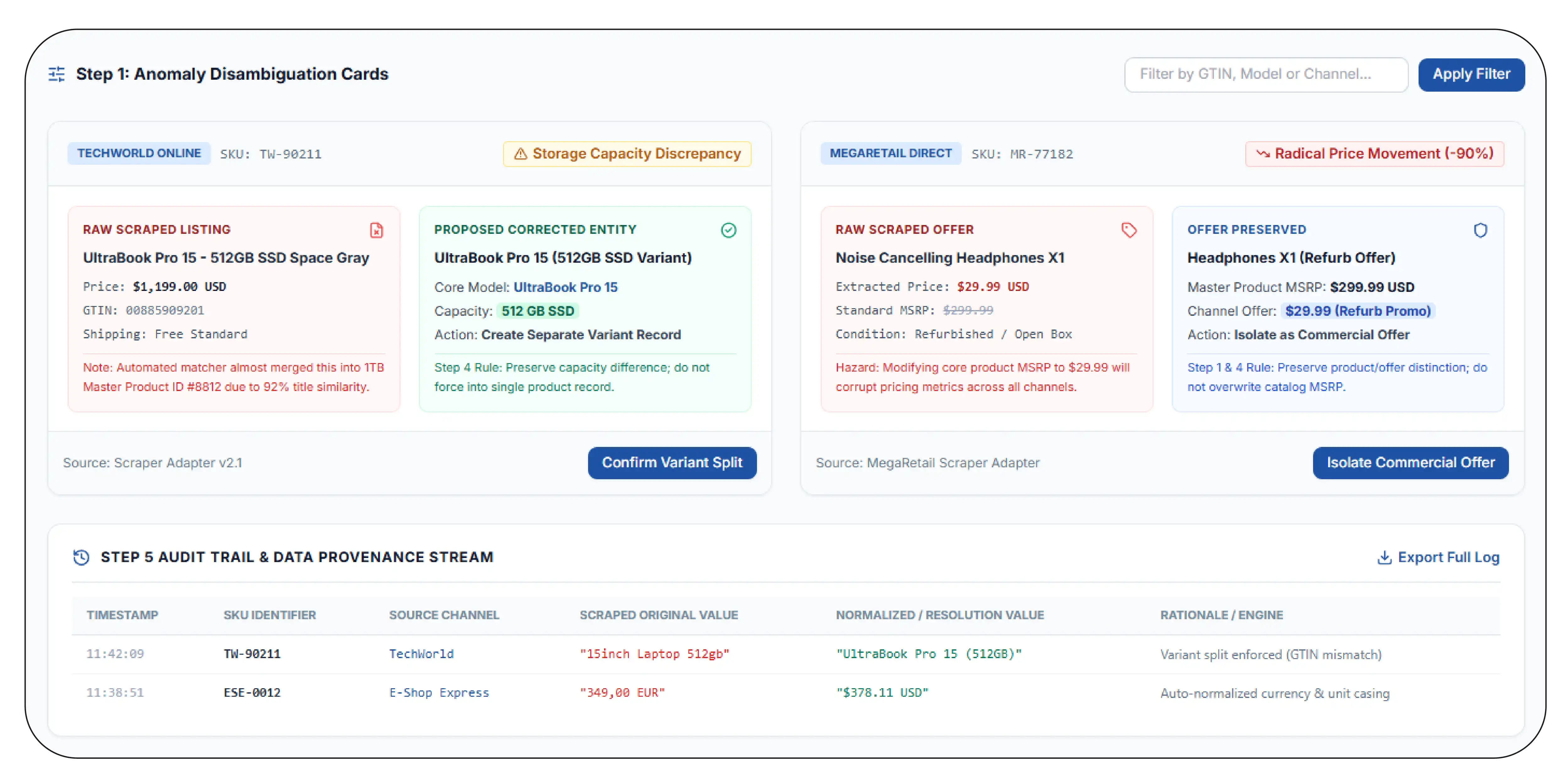Click the TECHWORLD ONLINE channel tag

139,153
